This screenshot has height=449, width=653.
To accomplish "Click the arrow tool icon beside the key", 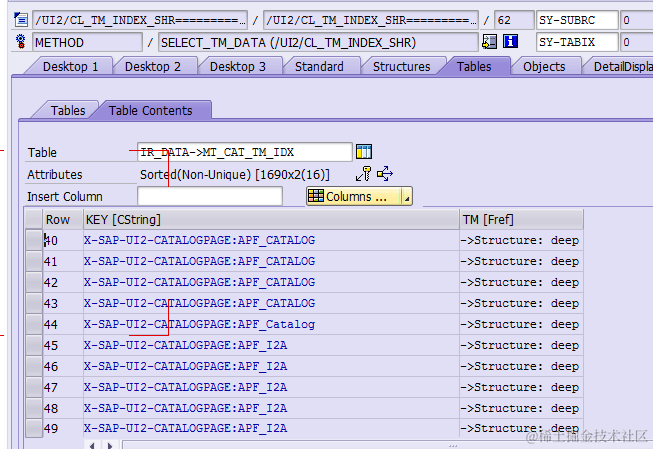I will pos(384,174).
